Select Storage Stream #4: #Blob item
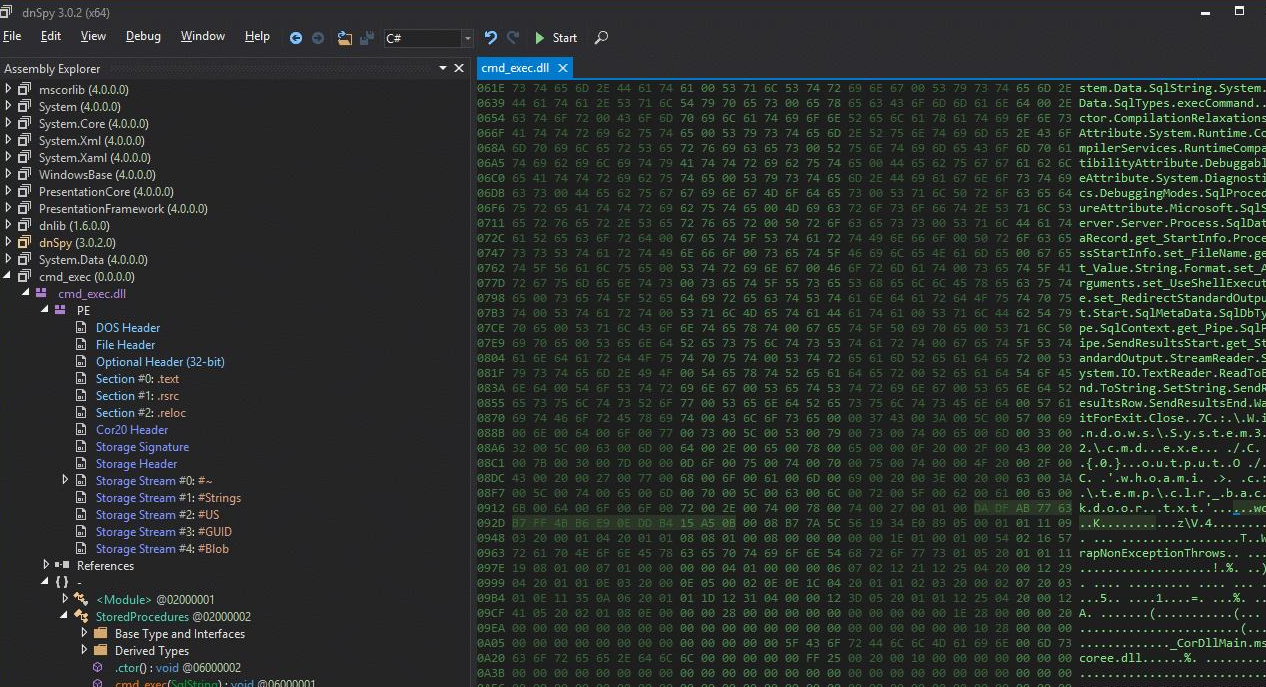Image resolution: width=1266 pixels, height=687 pixels. [162, 549]
